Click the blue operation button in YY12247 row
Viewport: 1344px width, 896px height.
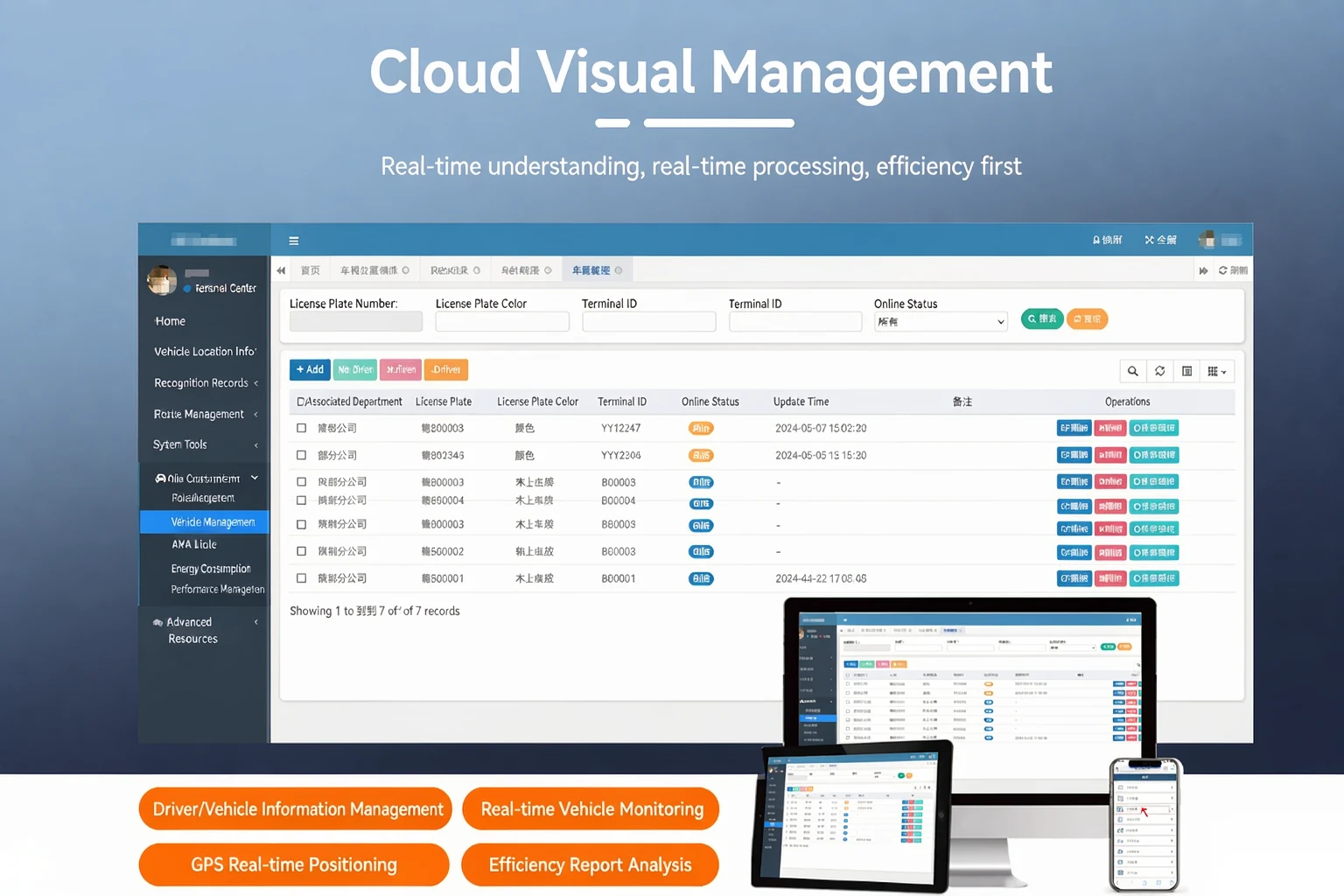[1074, 428]
